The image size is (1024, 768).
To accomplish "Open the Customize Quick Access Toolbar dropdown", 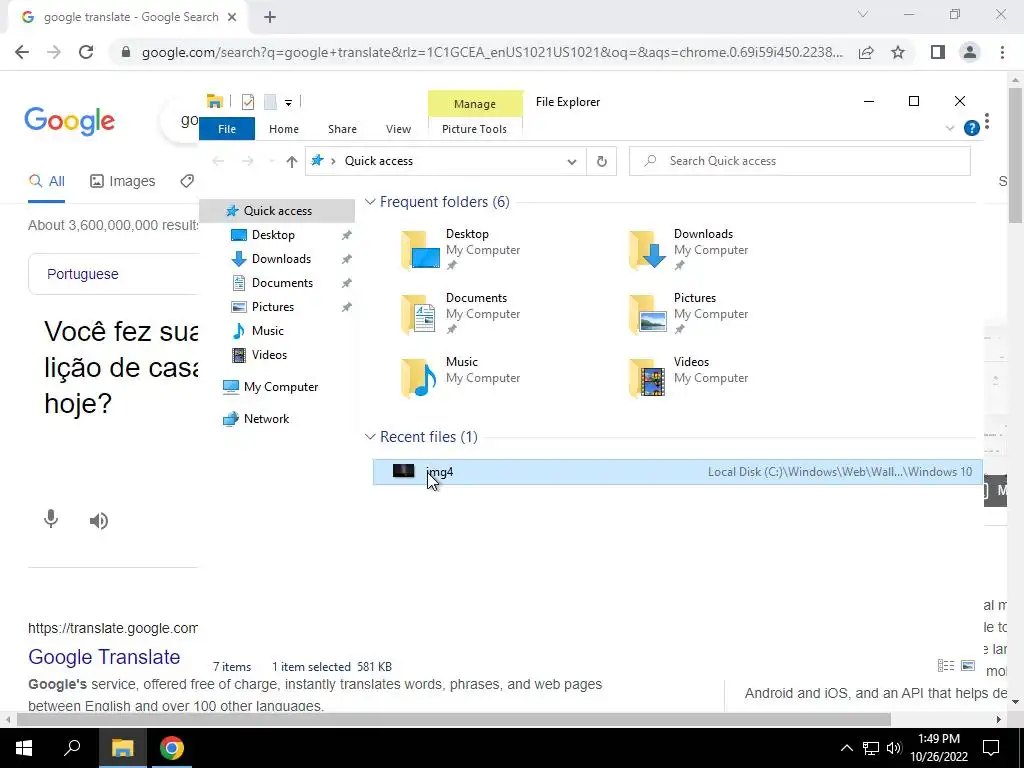I will (288, 102).
